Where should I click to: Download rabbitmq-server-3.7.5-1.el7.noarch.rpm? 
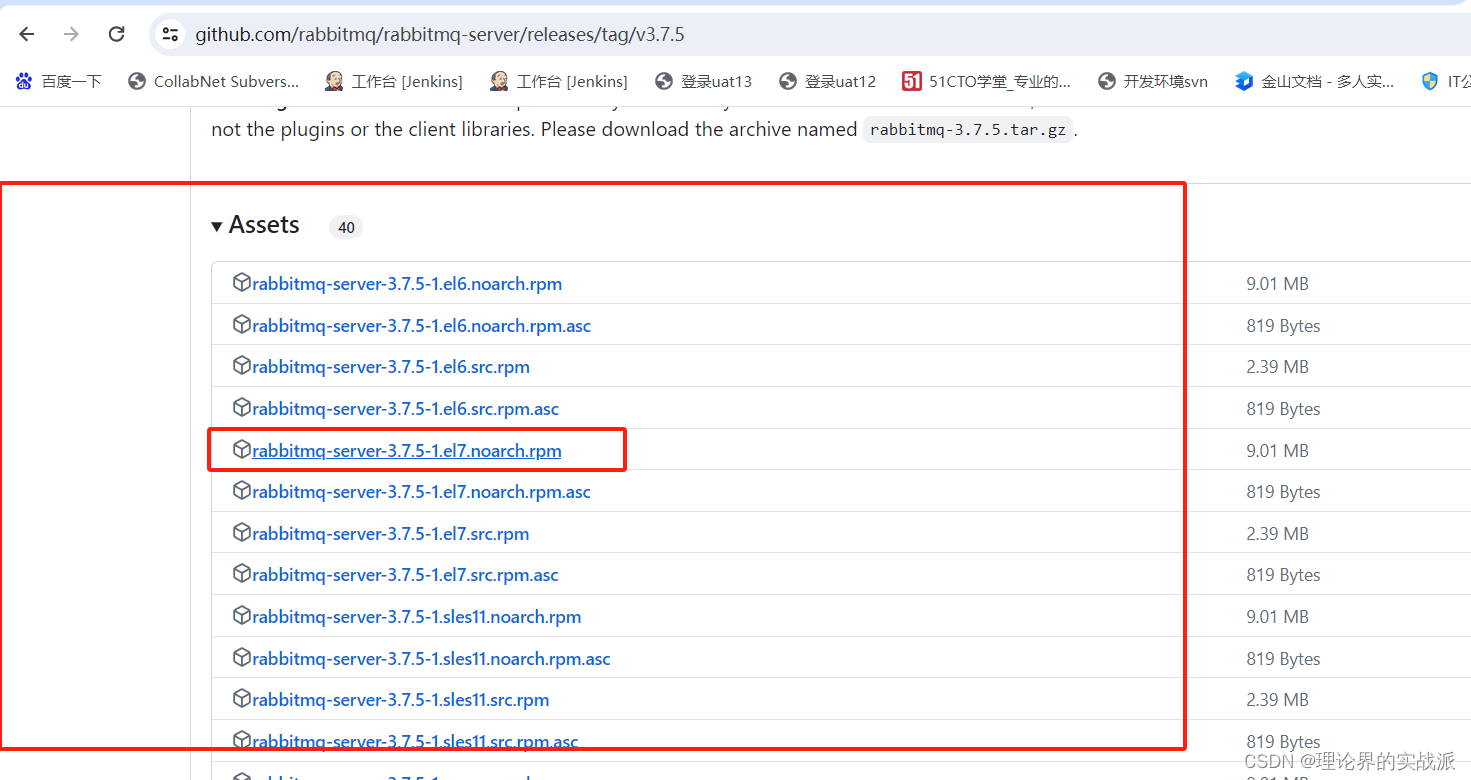point(407,451)
